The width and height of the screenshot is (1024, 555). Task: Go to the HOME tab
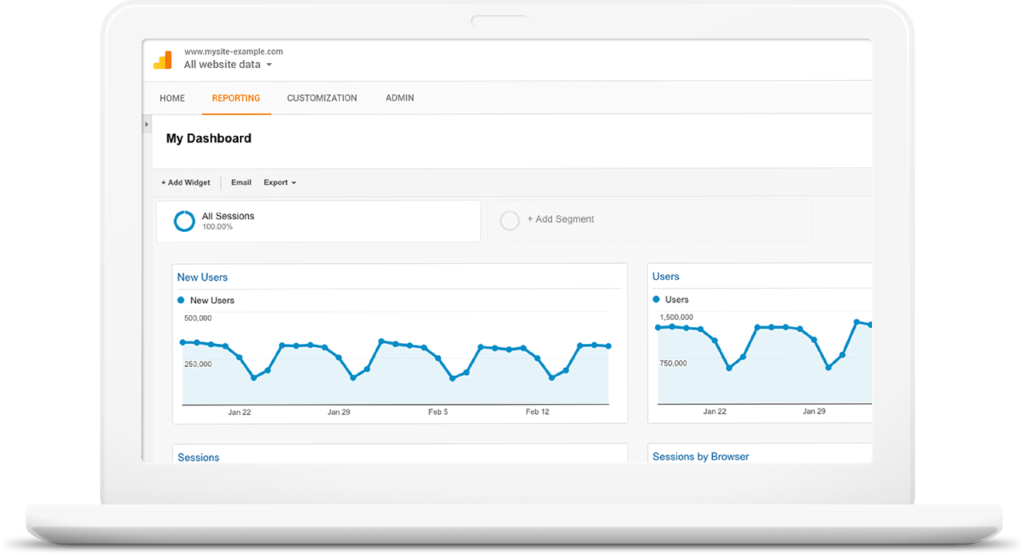point(172,98)
